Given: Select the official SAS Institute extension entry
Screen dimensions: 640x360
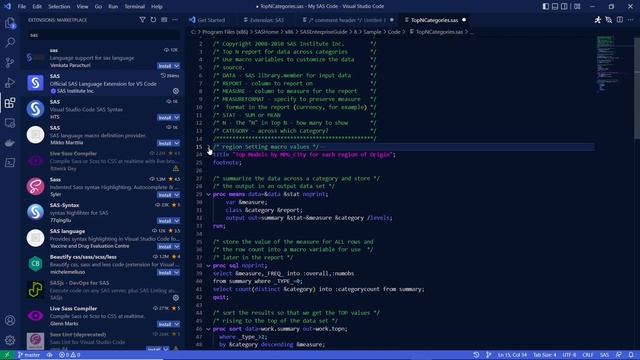Looking at the screenshot, I should pyautogui.click(x=103, y=83).
